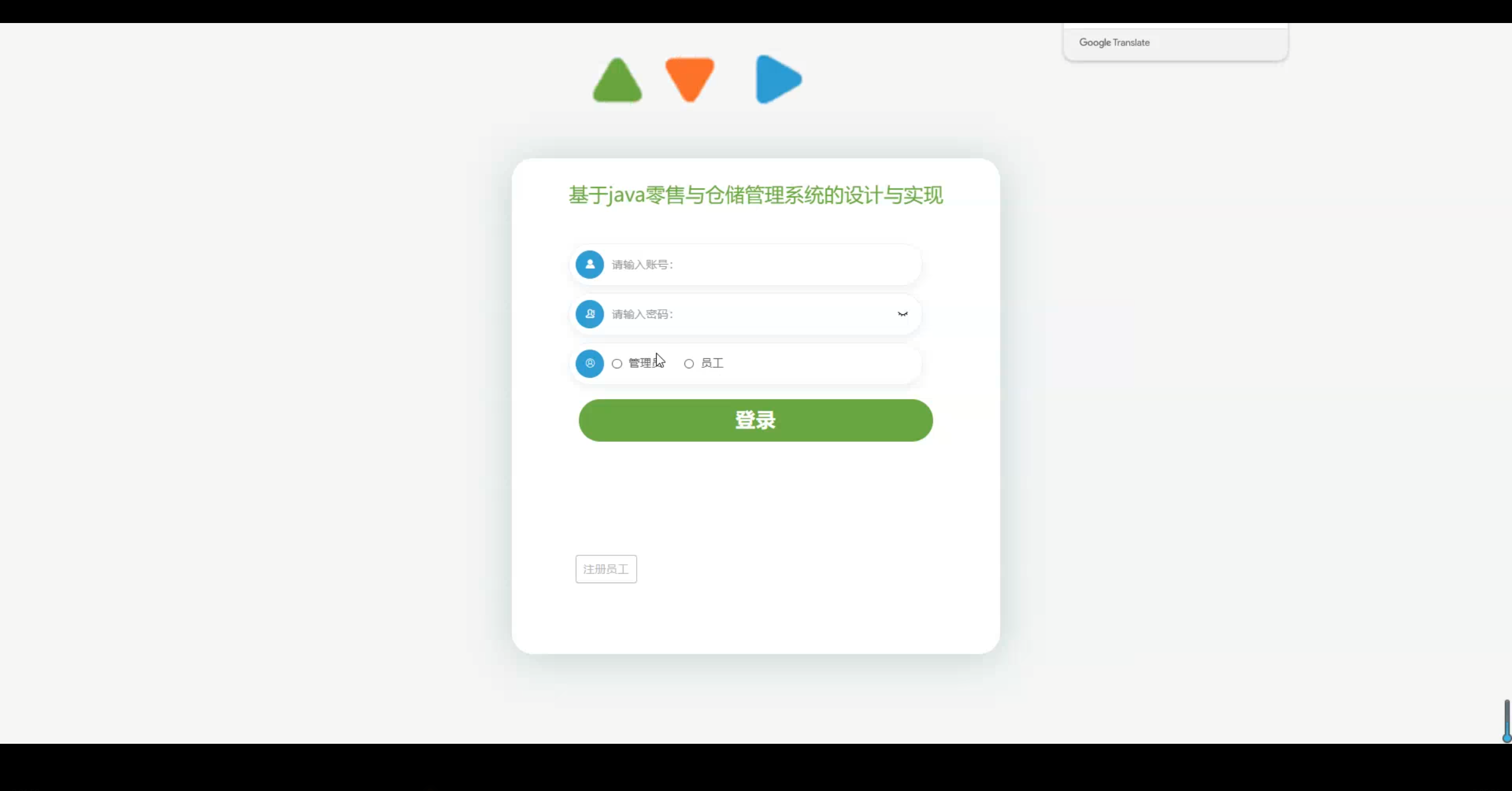Toggle password visibility with the eye icon

click(902, 314)
